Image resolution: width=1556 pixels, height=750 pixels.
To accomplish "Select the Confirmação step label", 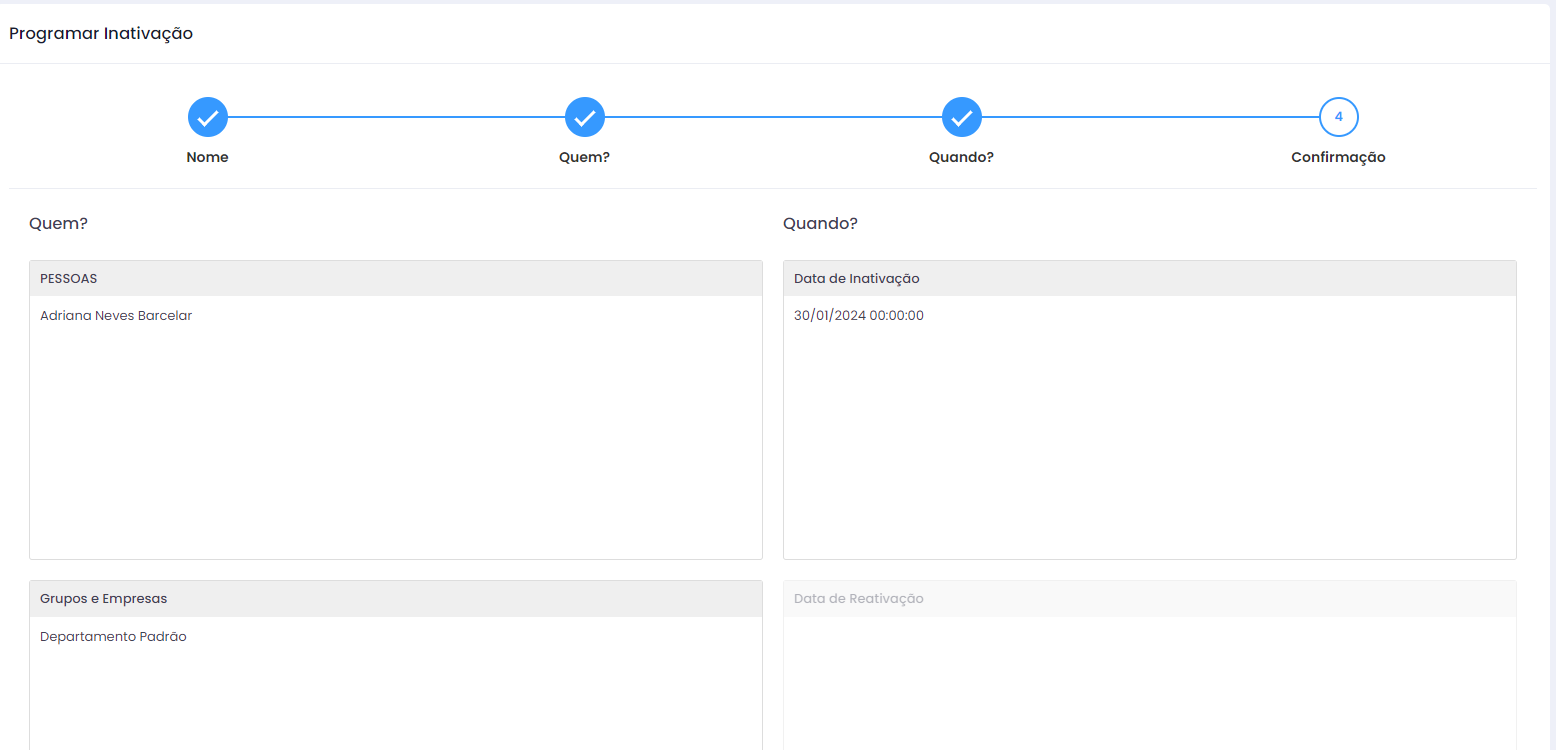I will (1338, 157).
